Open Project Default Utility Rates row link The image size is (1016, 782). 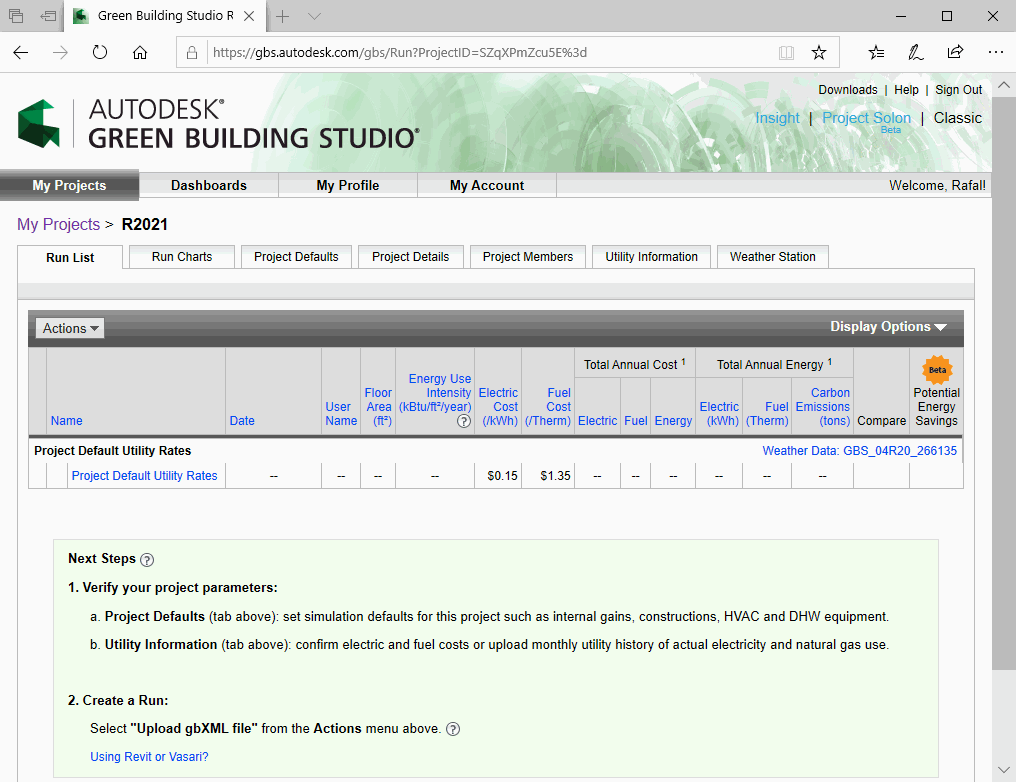coord(144,476)
